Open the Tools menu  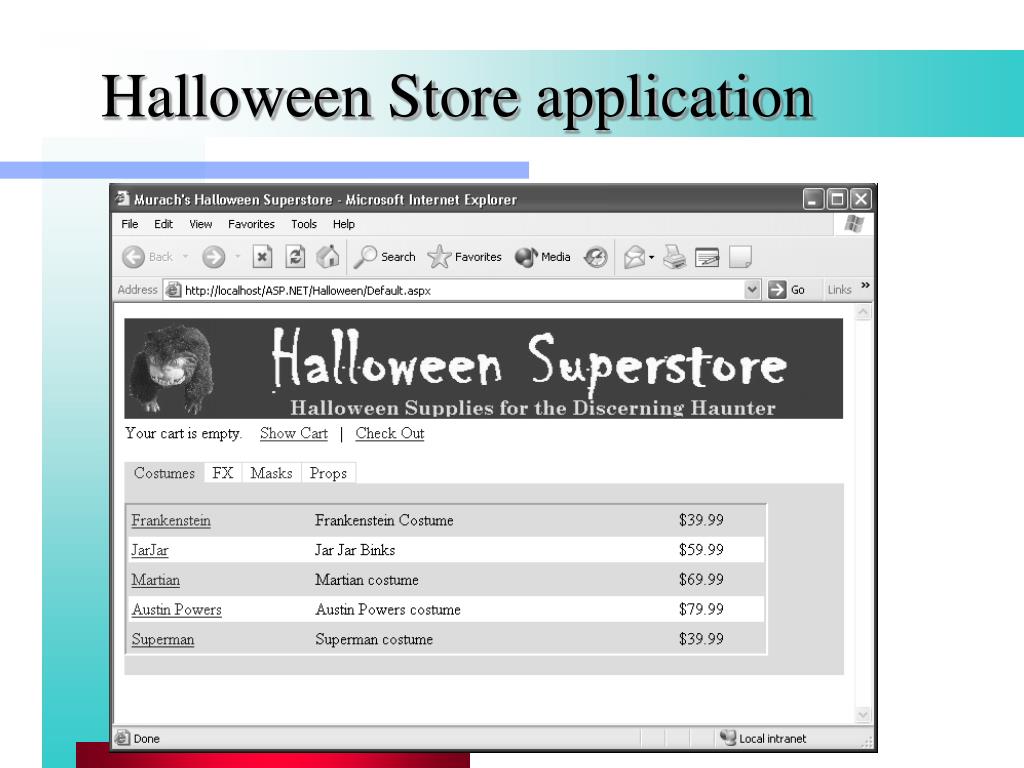304,224
